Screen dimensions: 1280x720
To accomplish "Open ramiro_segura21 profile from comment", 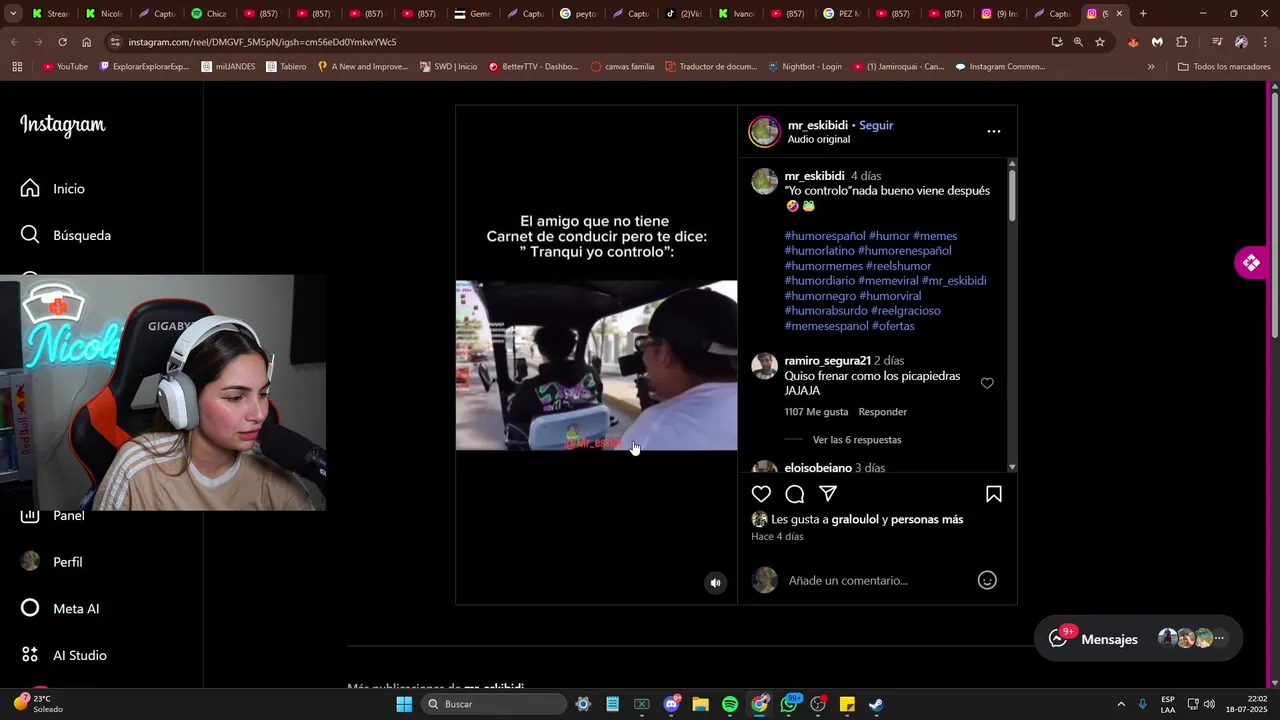I will 827,361.
